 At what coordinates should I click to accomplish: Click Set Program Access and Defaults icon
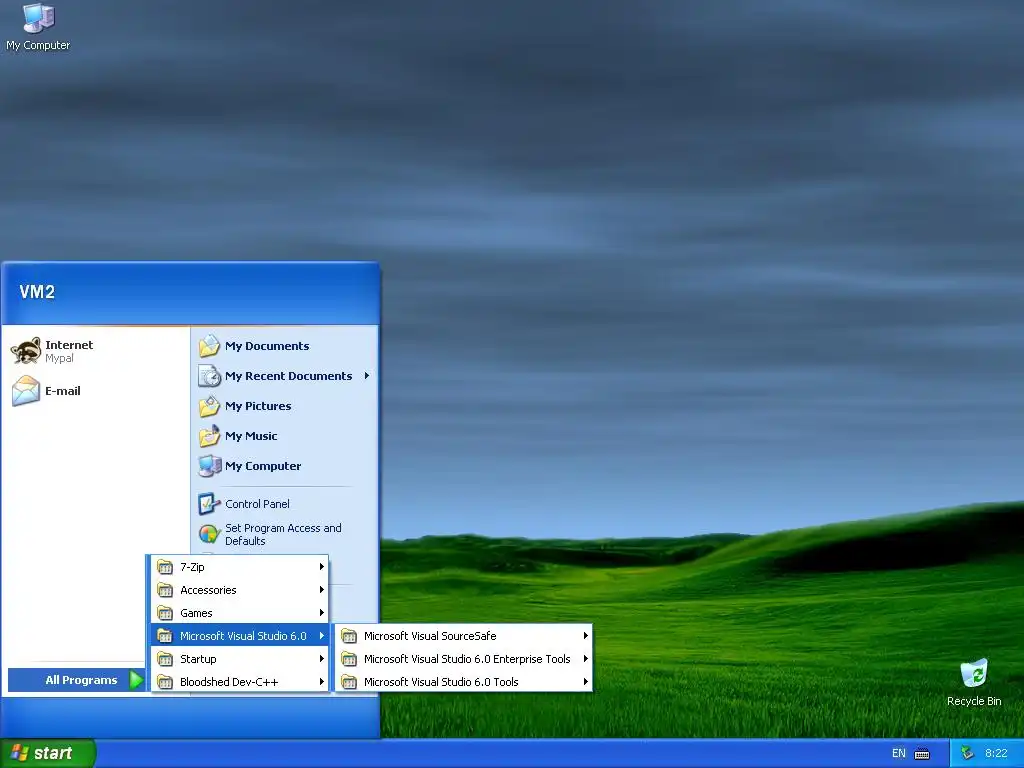click(x=209, y=534)
